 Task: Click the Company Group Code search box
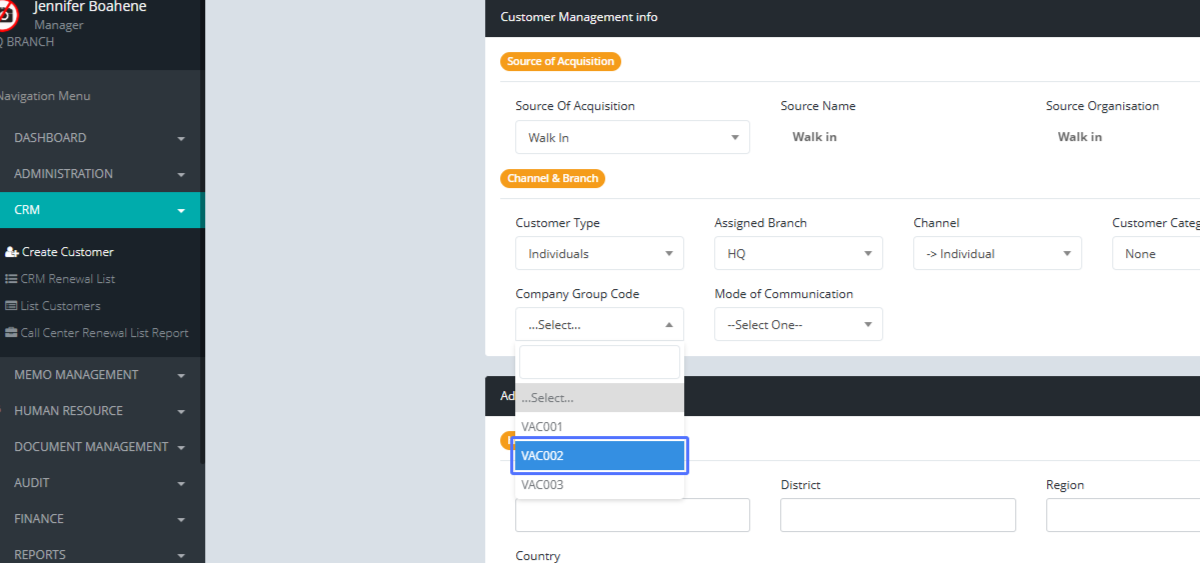[x=599, y=362]
